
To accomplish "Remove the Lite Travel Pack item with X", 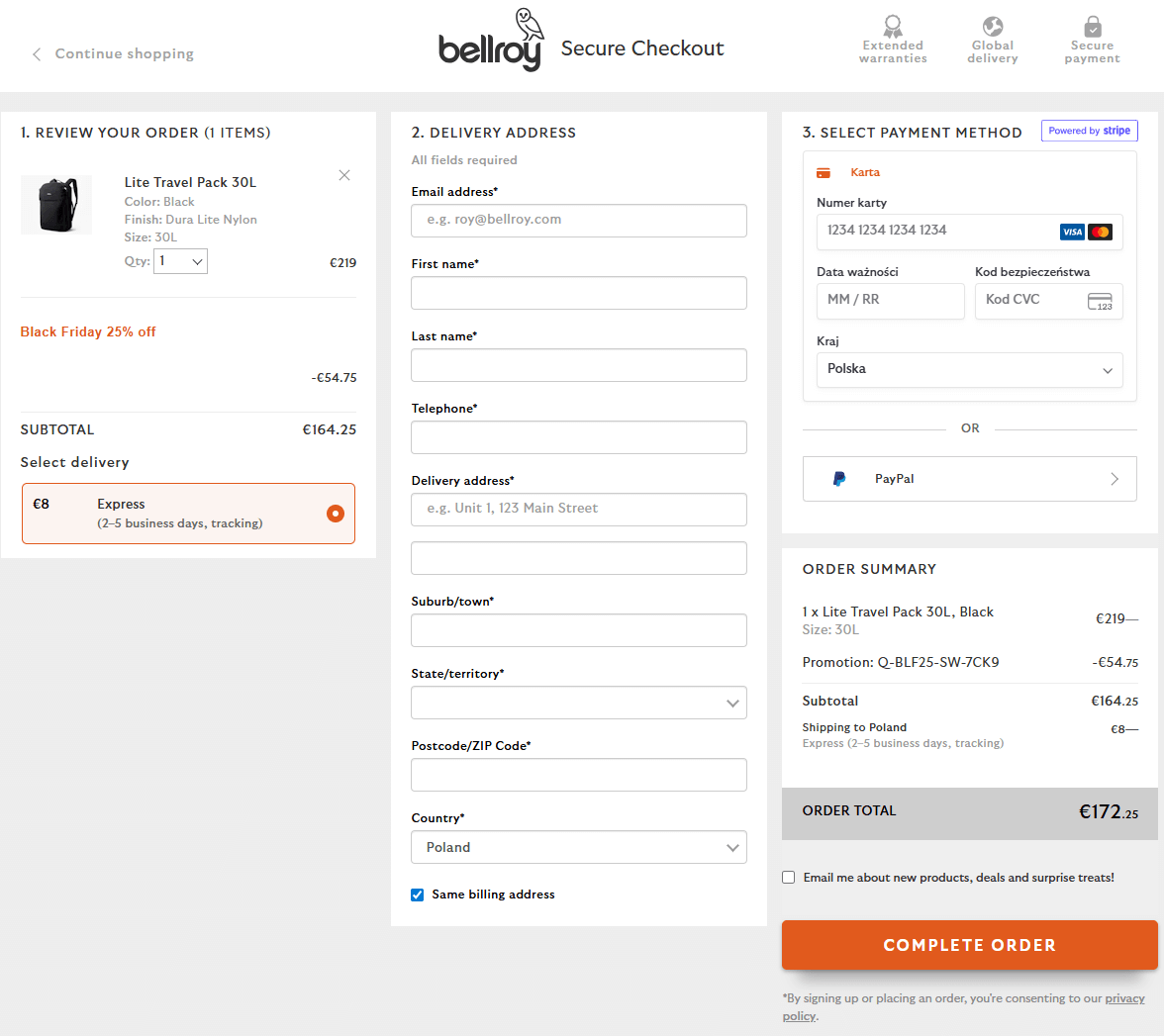I will (344, 175).
